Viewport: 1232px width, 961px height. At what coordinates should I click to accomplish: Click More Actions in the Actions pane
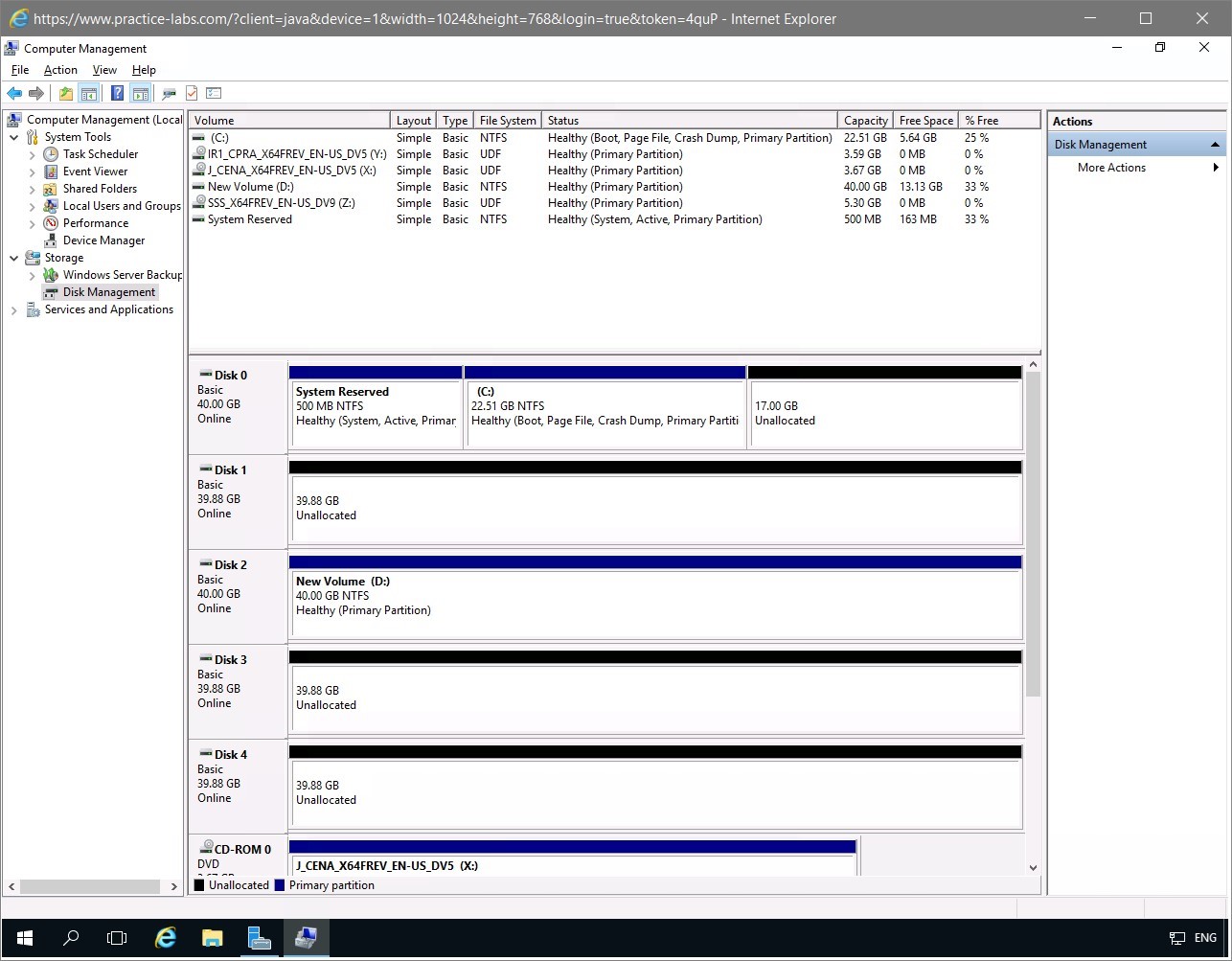point(1111,168)
